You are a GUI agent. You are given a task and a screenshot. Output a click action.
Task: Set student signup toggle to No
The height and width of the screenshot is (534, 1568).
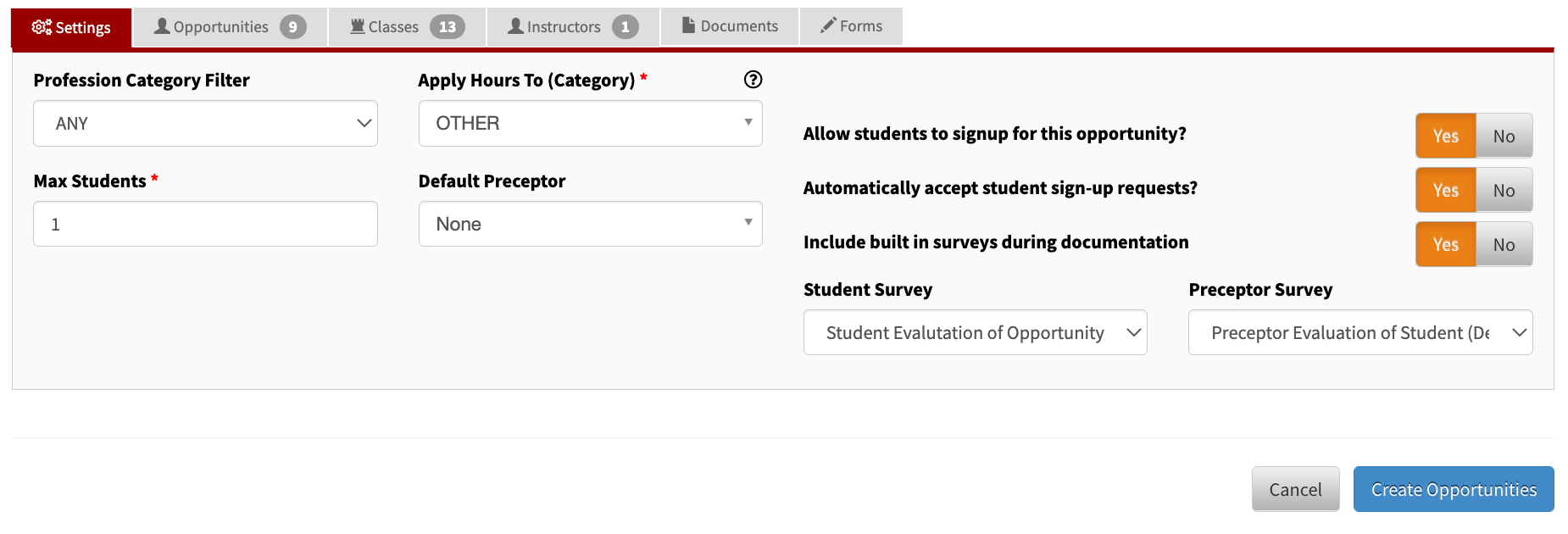tap(1504, 136)
